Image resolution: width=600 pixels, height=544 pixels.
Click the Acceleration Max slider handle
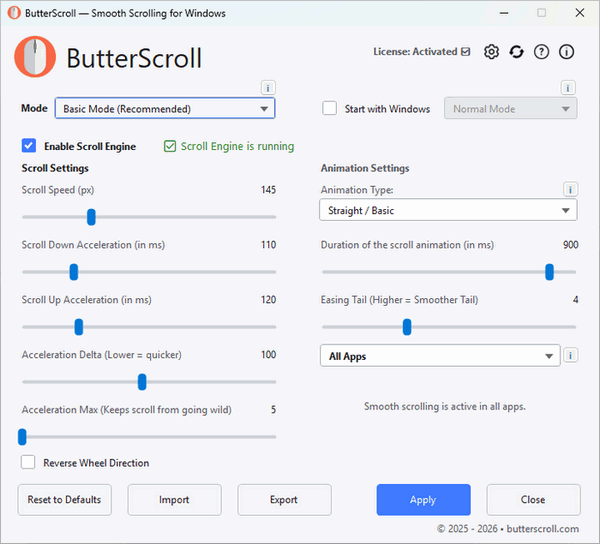22,437
